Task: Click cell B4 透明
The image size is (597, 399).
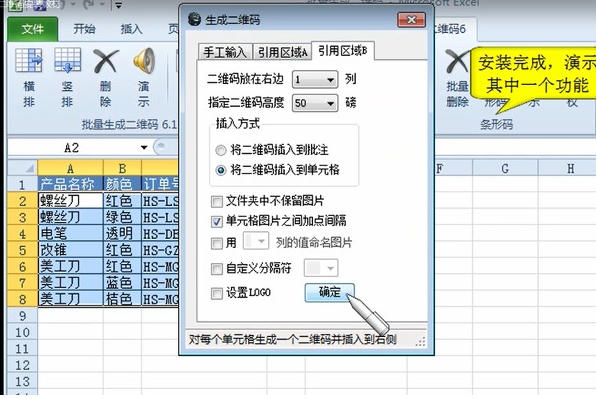Action: 122,233
